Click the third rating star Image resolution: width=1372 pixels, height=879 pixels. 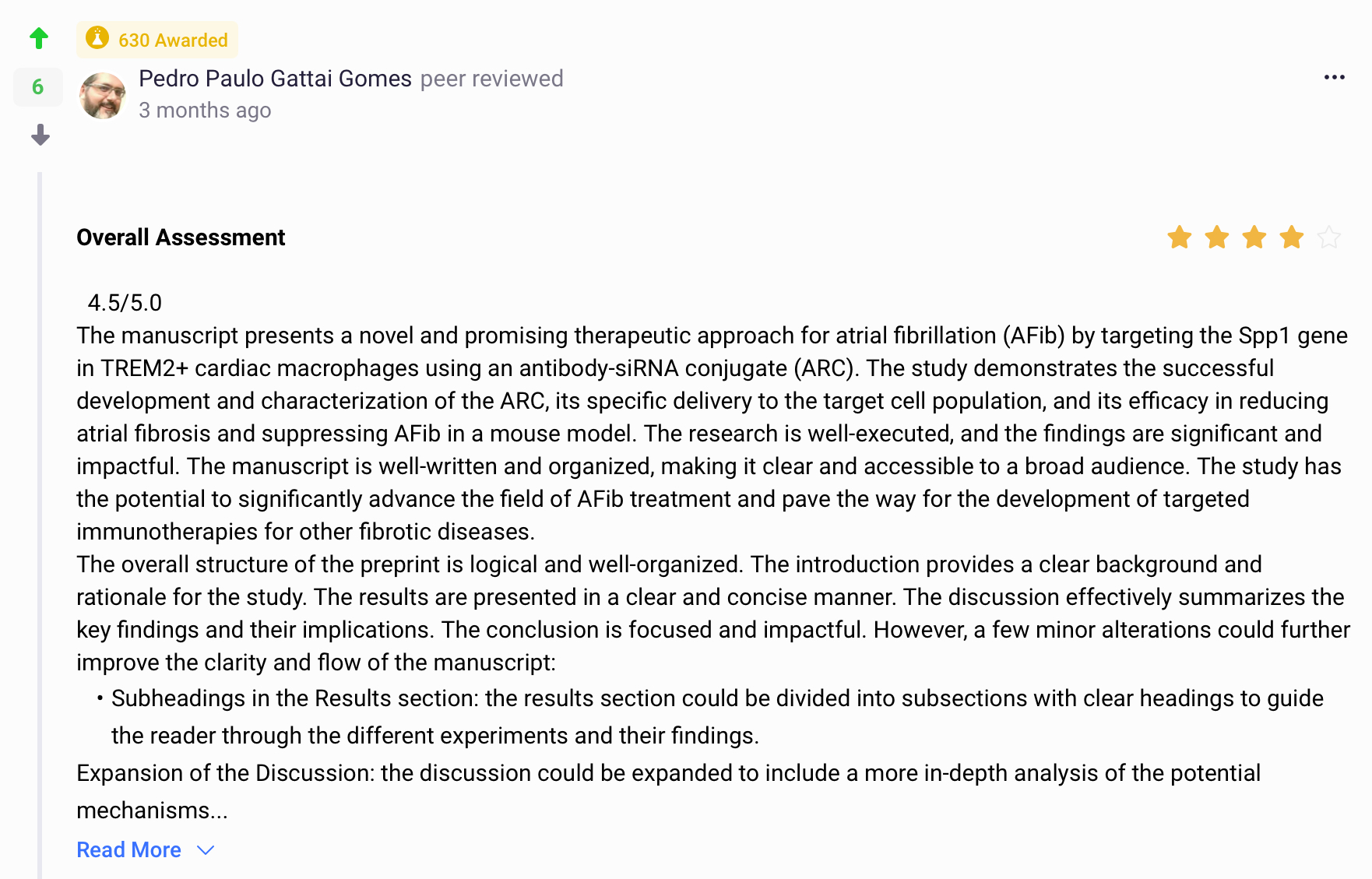1254,237
